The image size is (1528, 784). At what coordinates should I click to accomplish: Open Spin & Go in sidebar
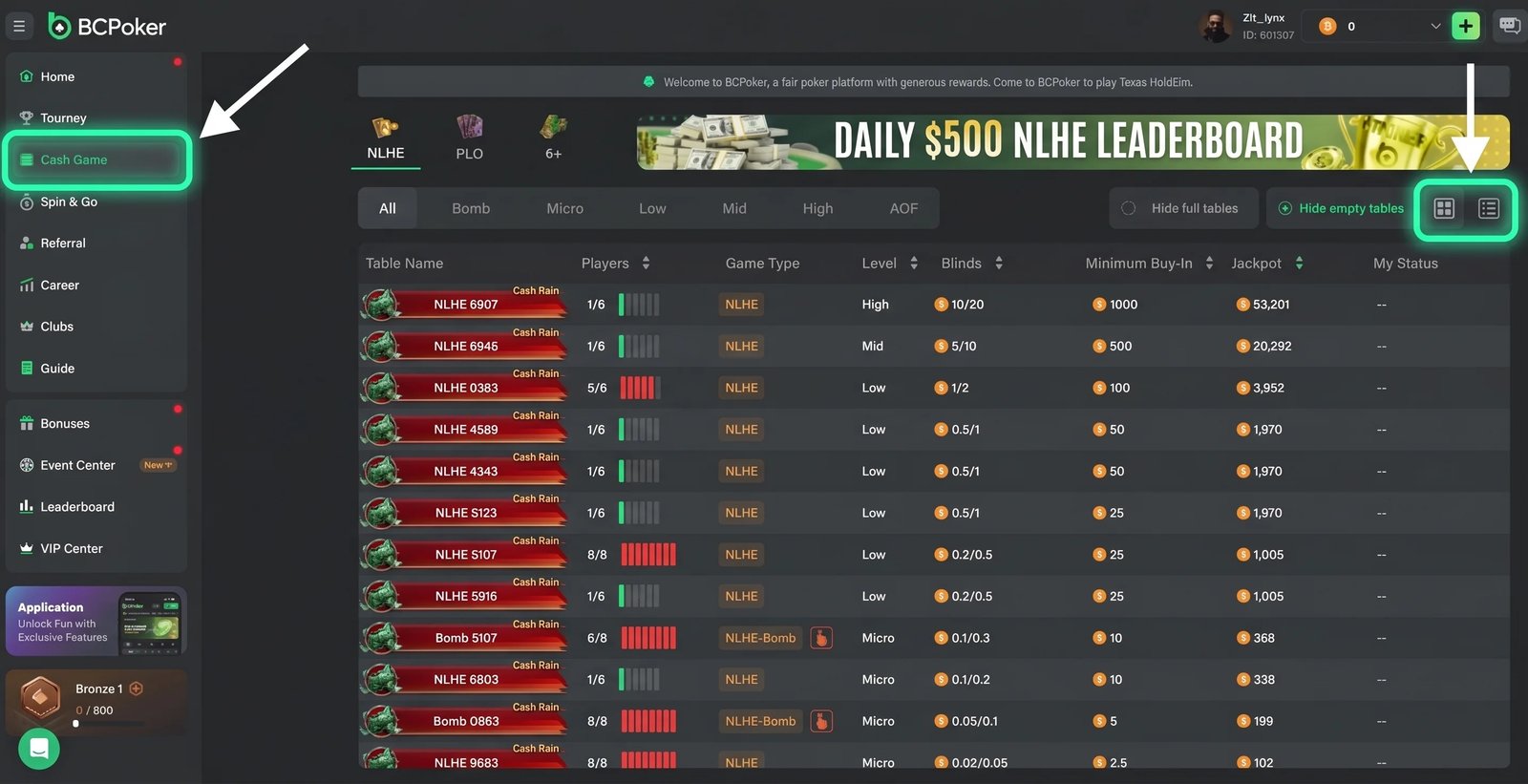(x=95, y=201)
